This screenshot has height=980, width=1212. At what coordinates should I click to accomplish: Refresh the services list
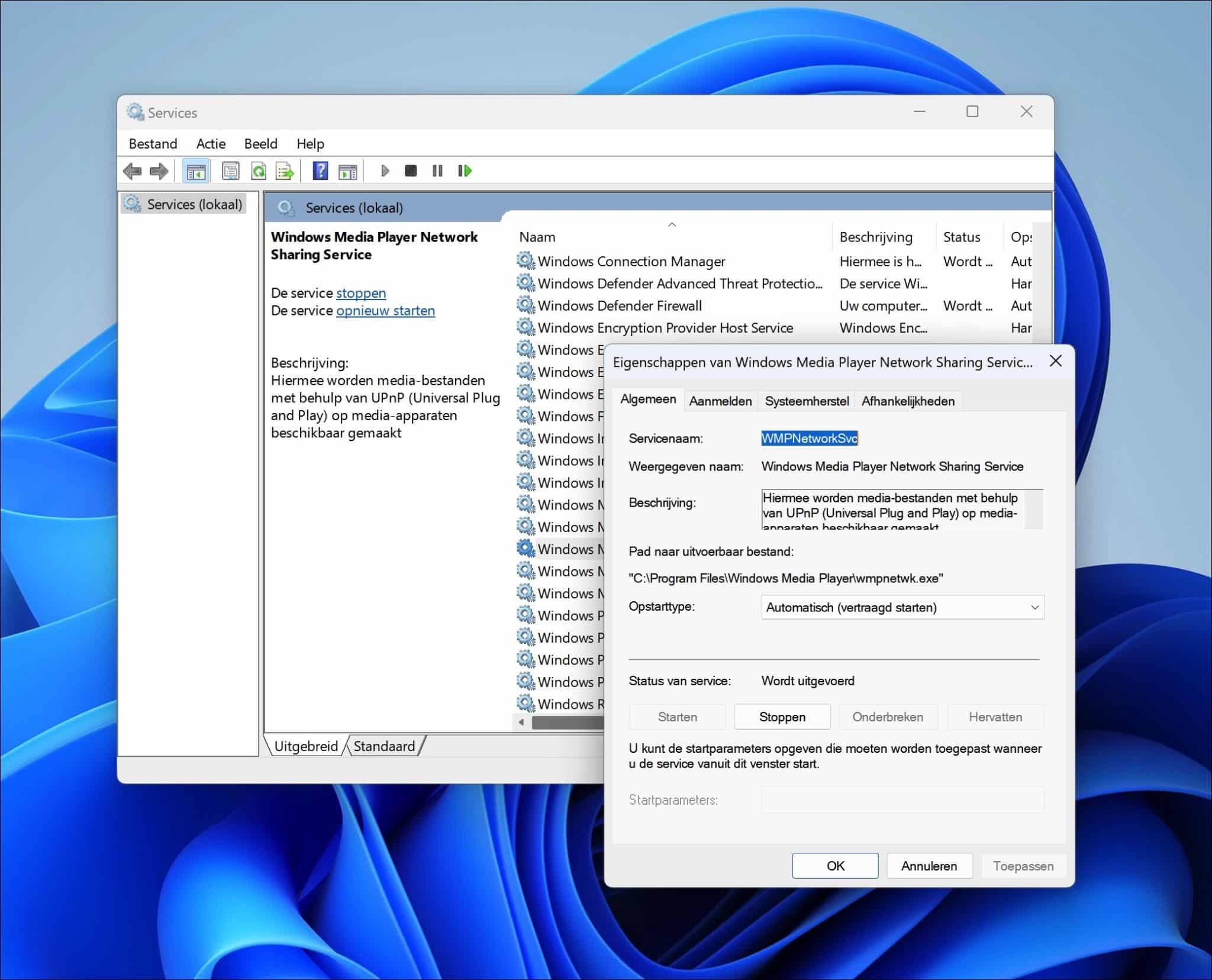257,172
